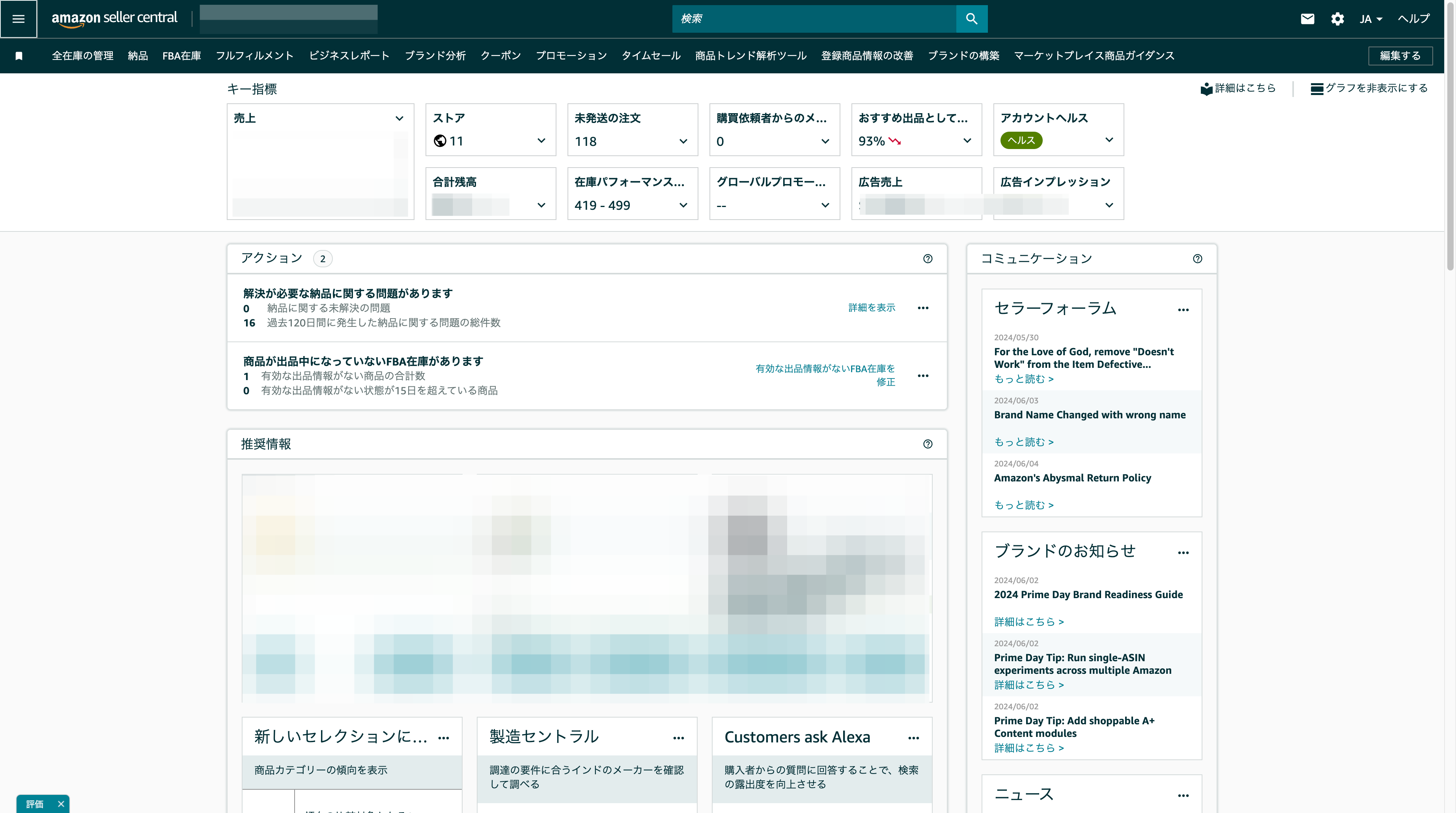Click help icon in コミュニケーション panel

(1197, 259)
